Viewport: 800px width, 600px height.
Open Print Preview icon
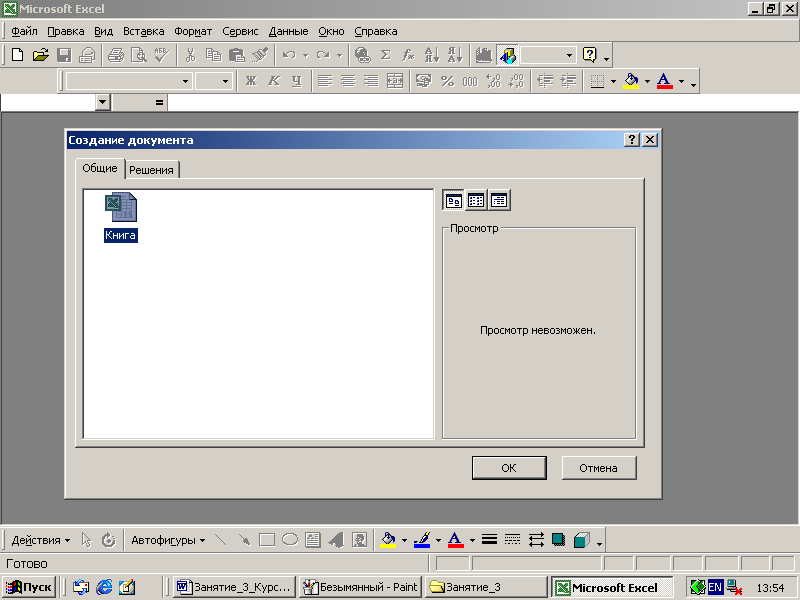point(139,55)
